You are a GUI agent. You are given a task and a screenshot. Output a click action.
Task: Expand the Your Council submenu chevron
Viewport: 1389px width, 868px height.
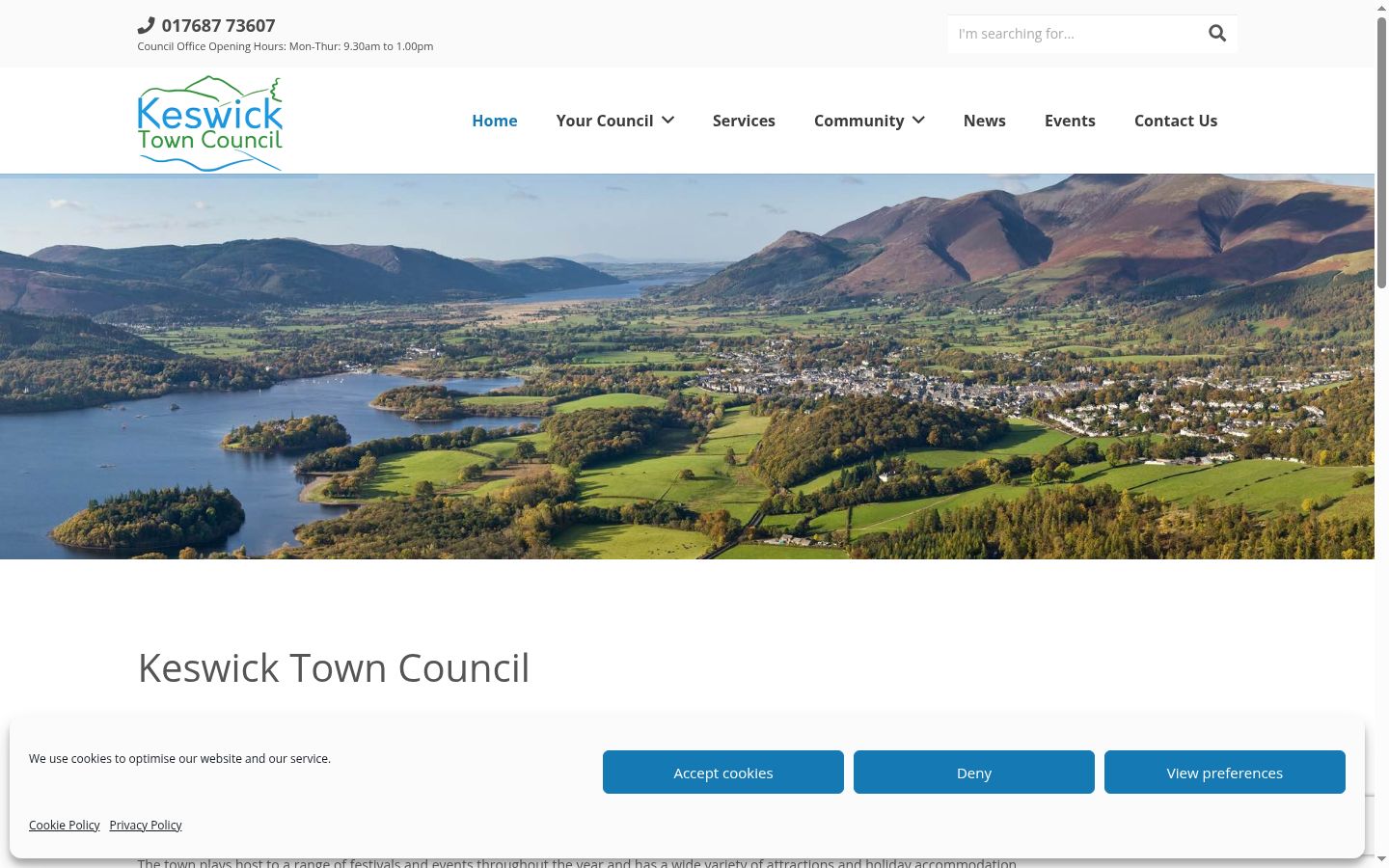[667, 121]
